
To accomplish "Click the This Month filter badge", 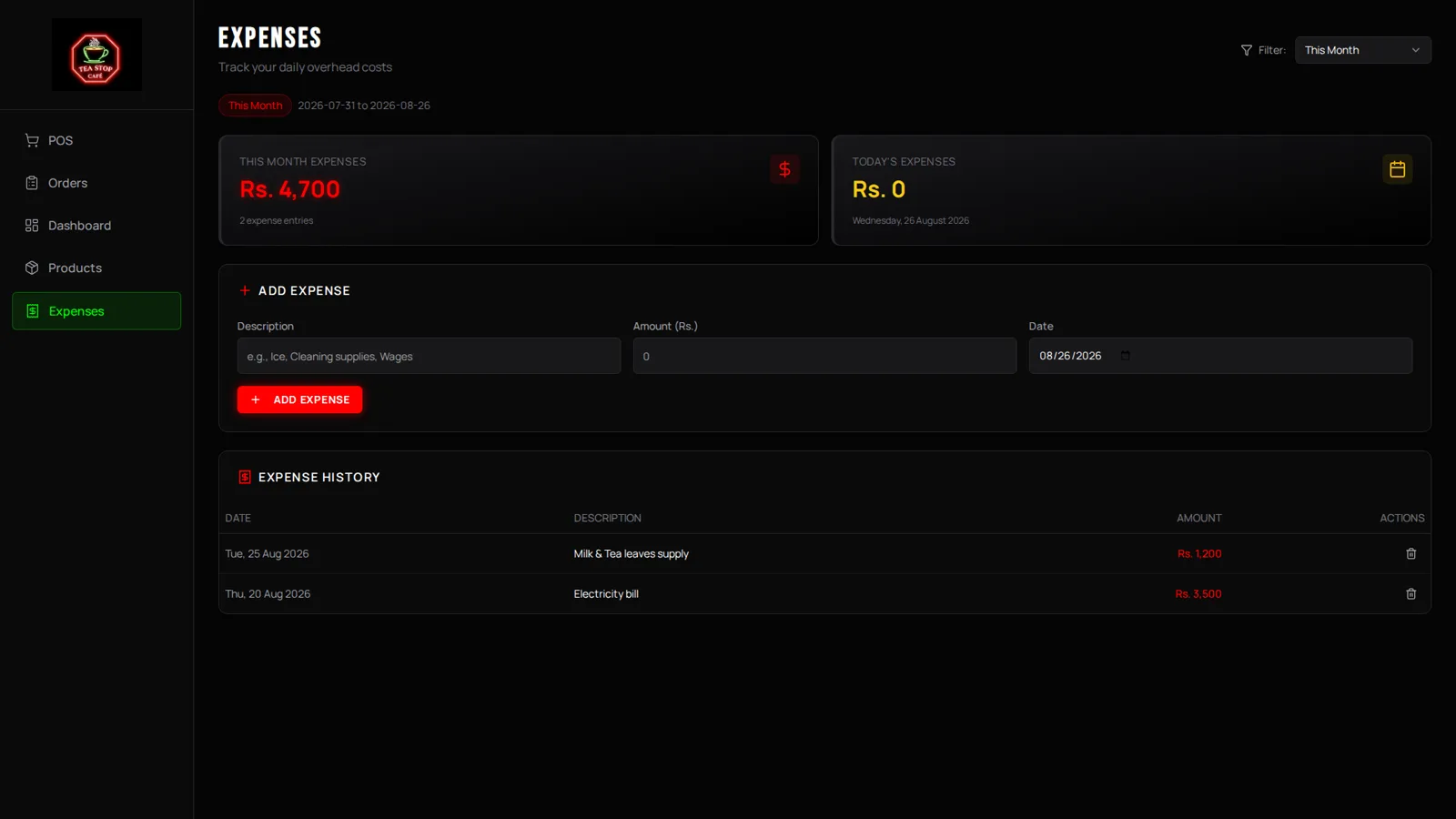I will pyautogui.click(x=255, y=106).
